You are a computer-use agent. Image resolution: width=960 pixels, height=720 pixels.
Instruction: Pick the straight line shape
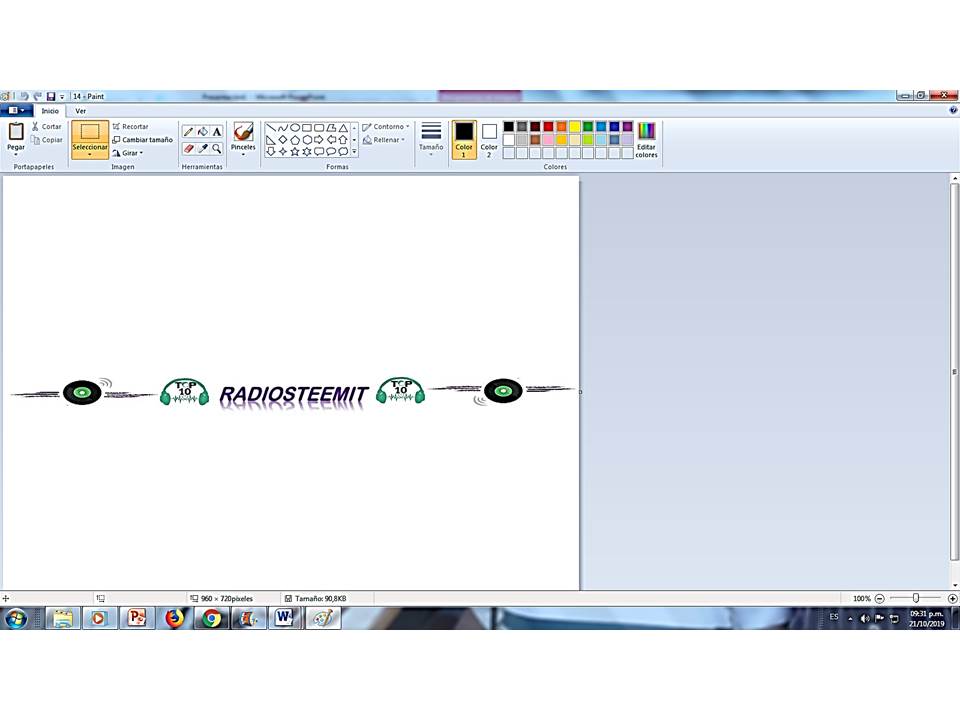(271, 128)
